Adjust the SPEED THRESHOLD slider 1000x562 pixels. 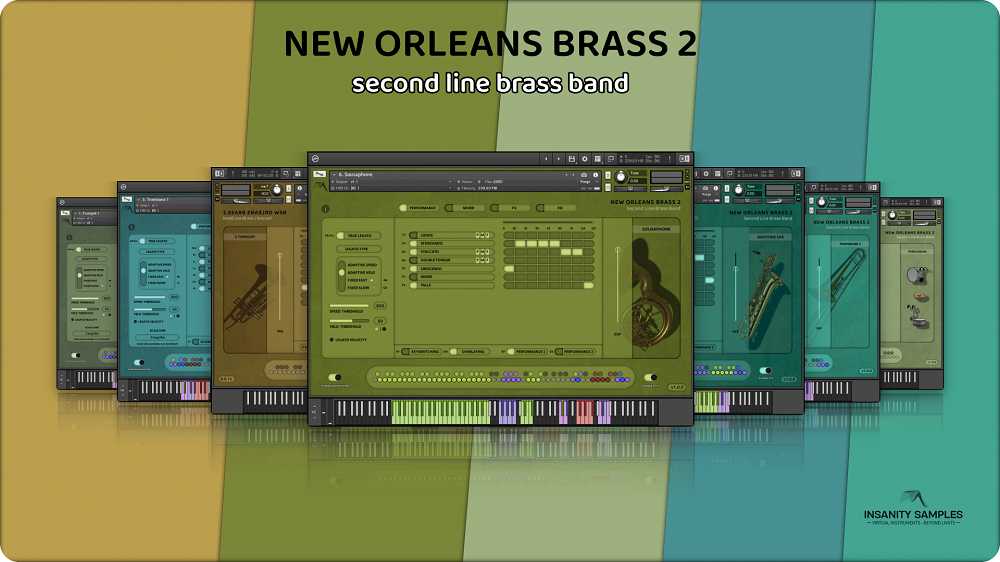[x=349, y=306]
